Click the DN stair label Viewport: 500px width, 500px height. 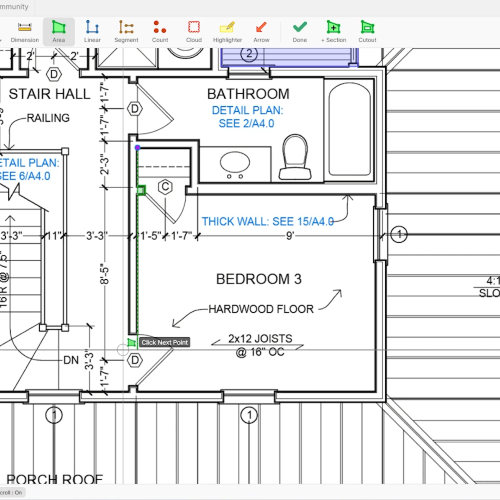click(x=71, y=360)
